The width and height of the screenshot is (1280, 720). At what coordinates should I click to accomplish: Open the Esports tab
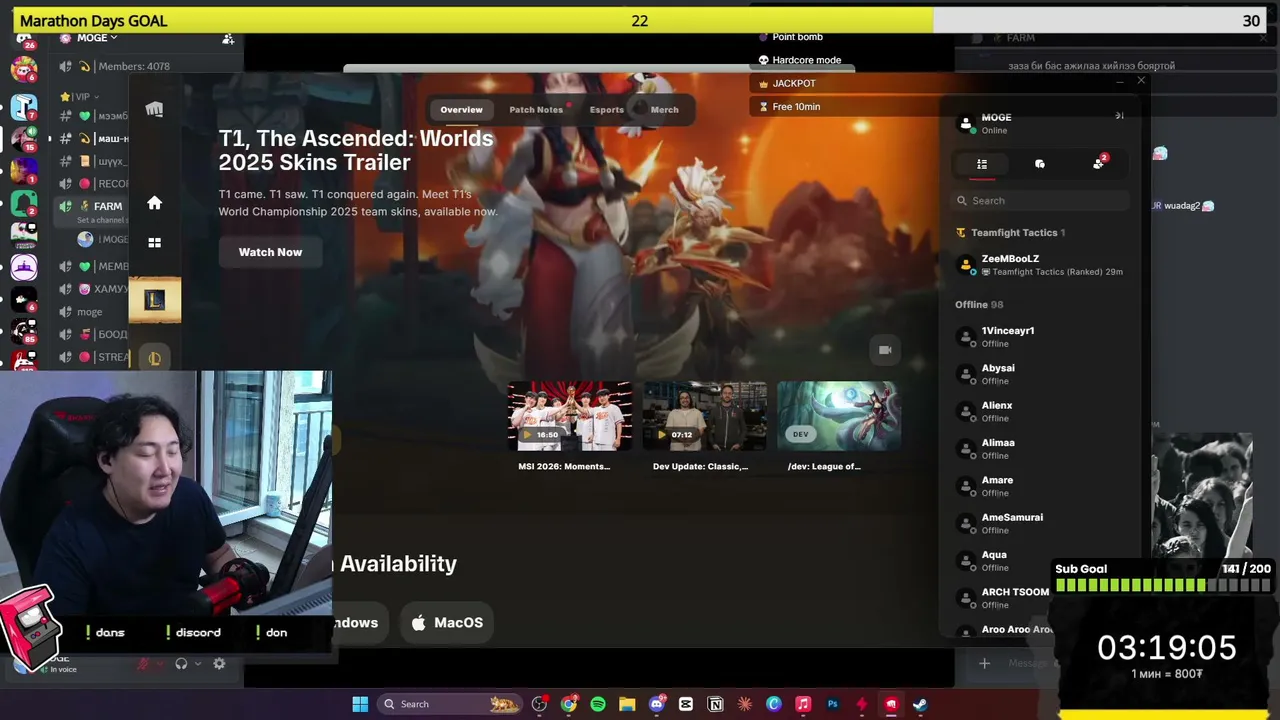(x=606, y=110)
